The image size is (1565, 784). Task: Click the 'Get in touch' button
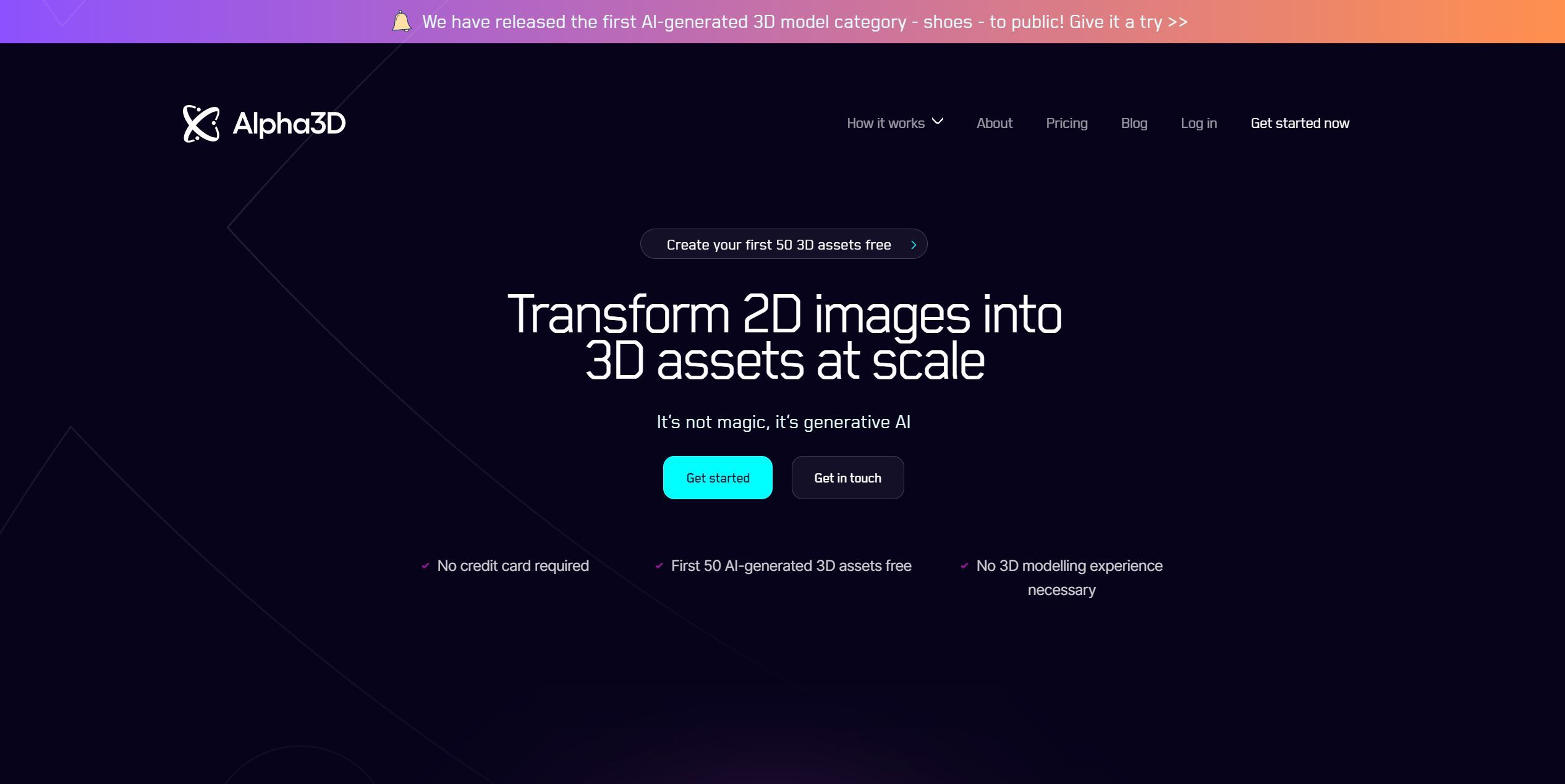848,477
